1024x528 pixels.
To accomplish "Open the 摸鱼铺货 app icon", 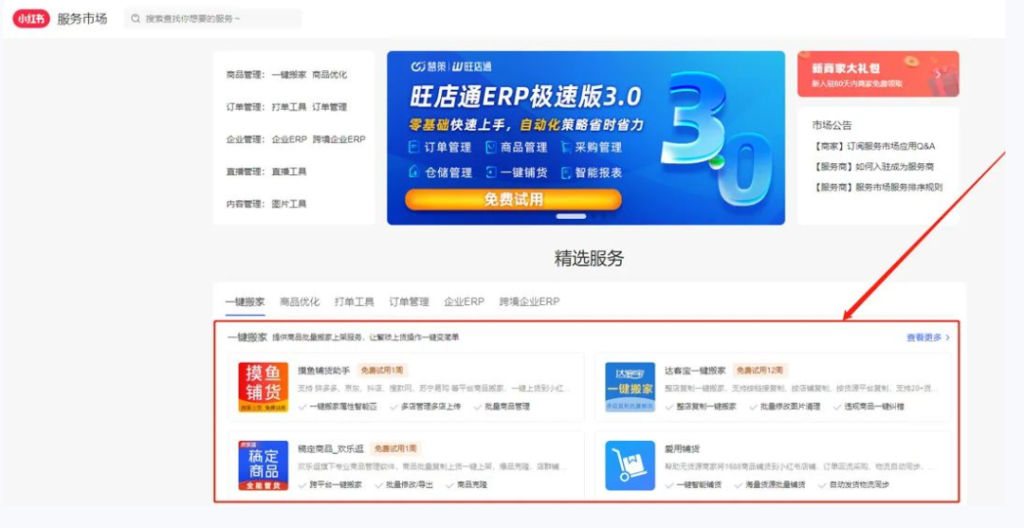I will pyautogui.click(x=263, y=387).
